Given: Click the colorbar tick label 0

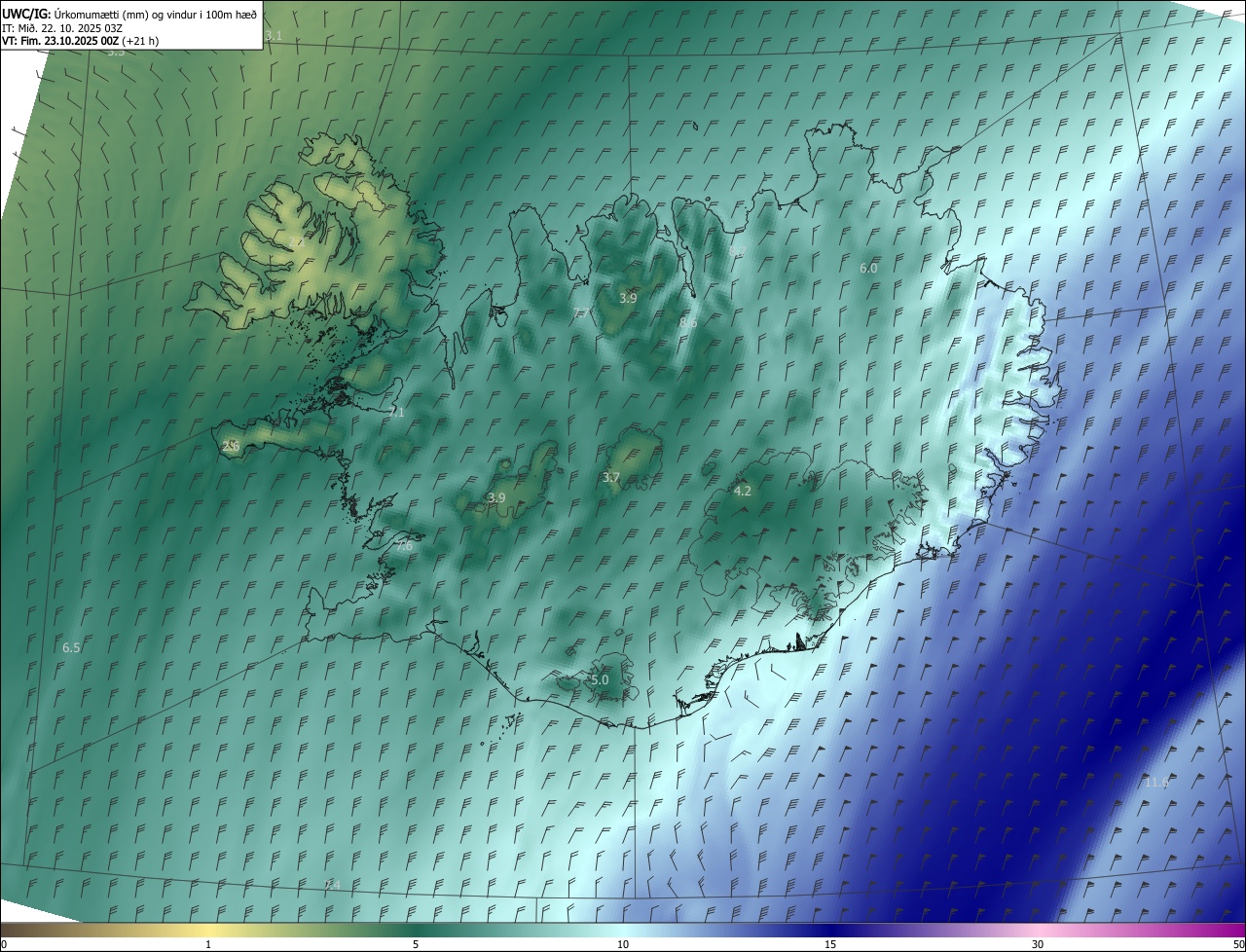Looking at the screenshot, I should tap(4, 944).
